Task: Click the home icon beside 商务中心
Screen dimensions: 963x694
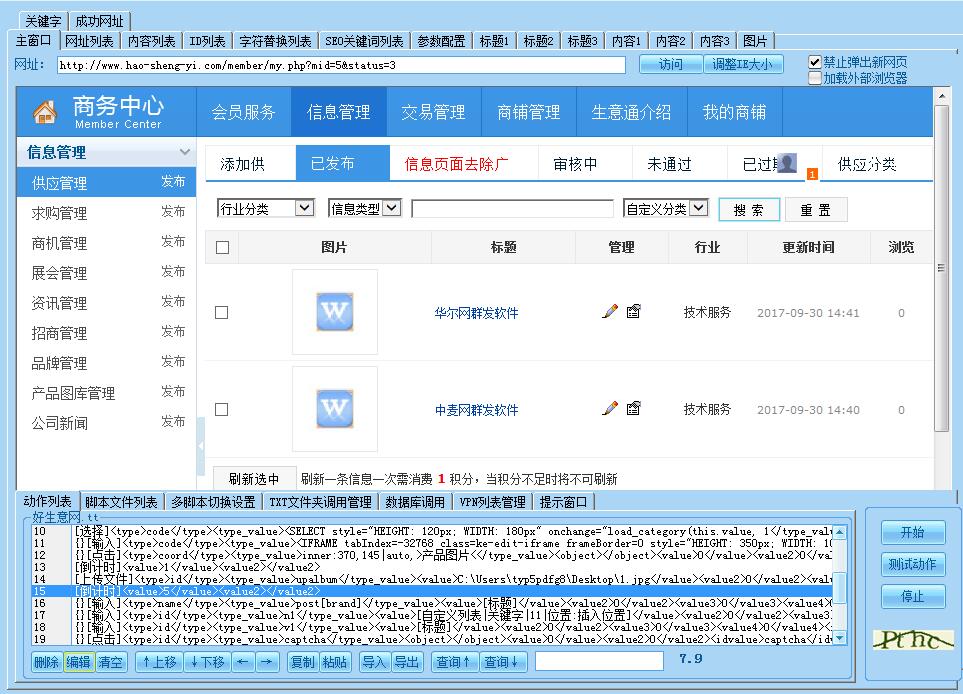Action: (44, 112)
